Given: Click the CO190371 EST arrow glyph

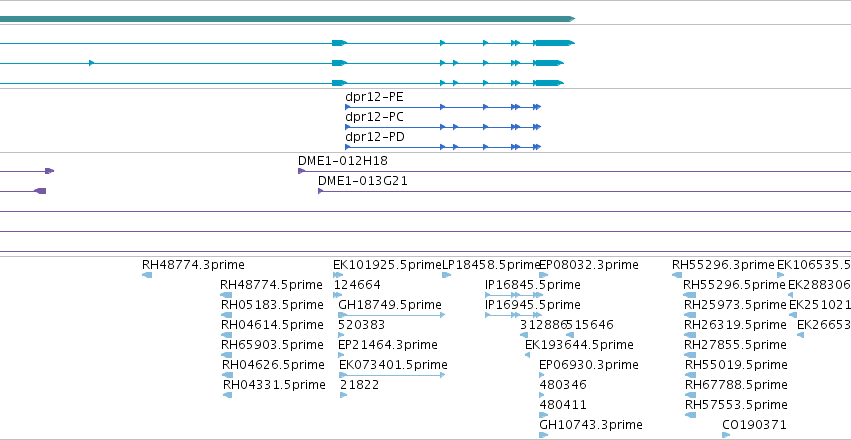Looking at the screenshot, I should click(x=726, y=435).
